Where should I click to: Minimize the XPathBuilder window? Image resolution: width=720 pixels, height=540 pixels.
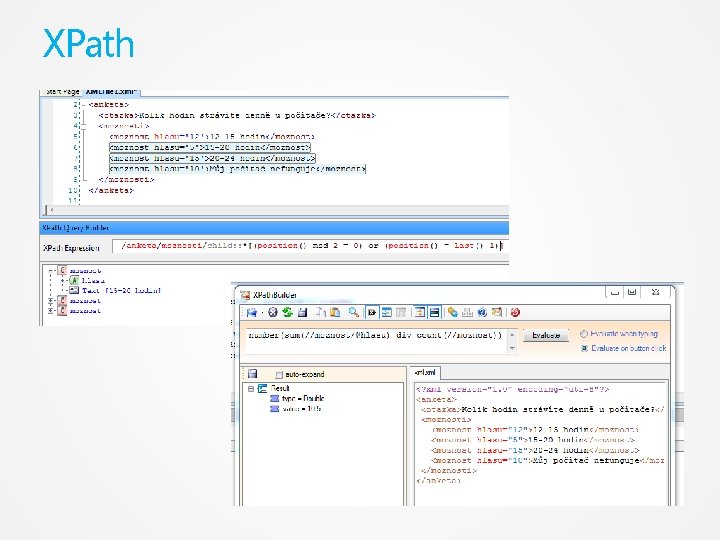(614, 292)
